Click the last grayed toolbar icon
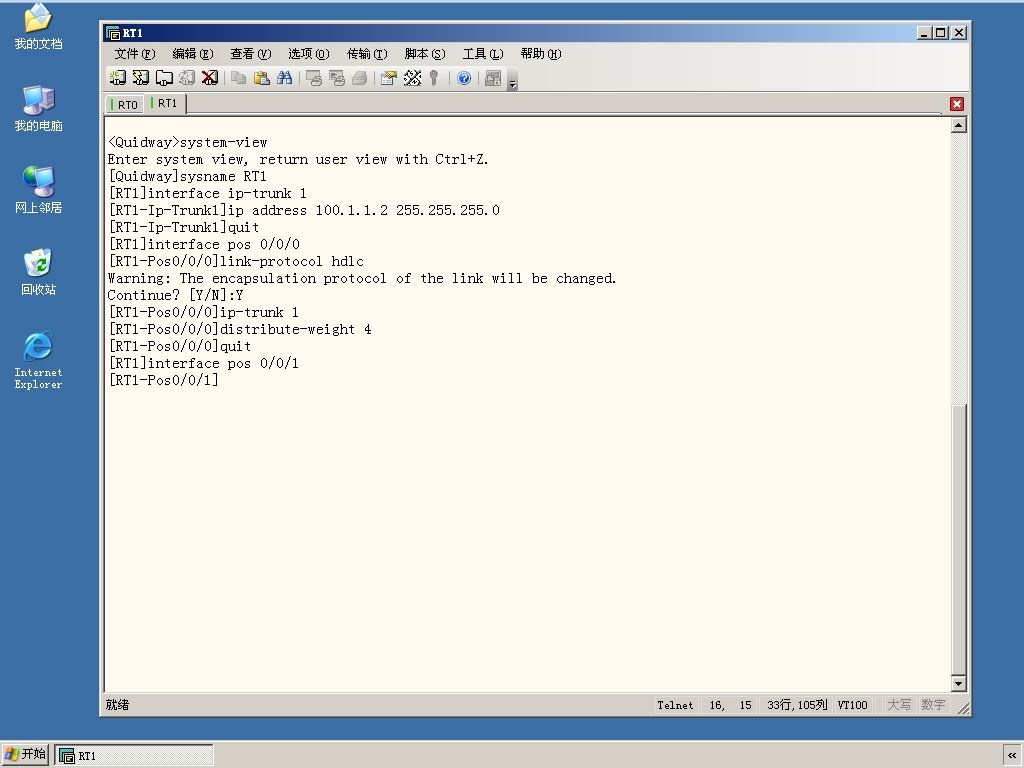The height and width of the screenshot is (768, 1024). click(x=493, y=78)
